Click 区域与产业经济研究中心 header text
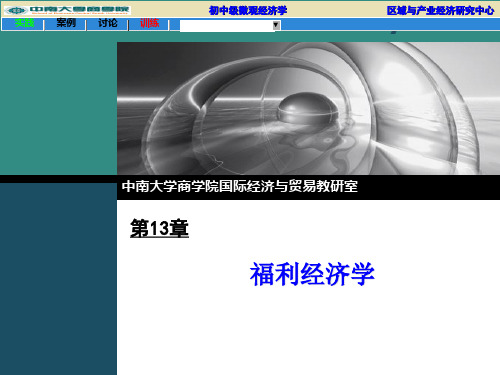 click(440, 11)
